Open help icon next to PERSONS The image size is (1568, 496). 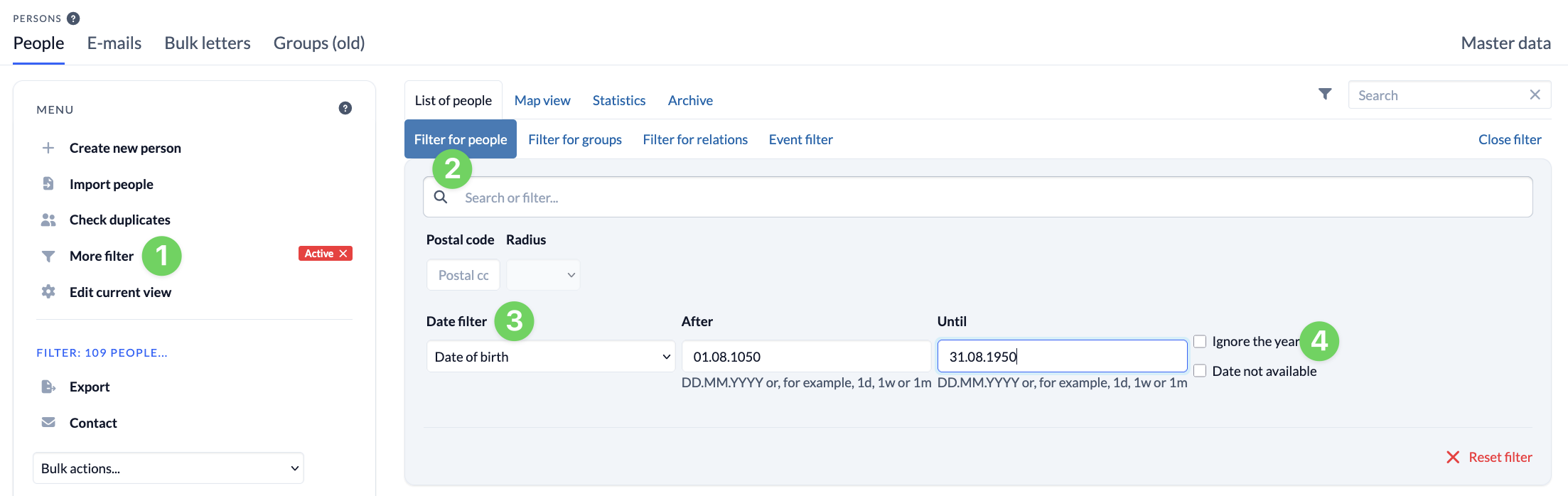[73, 18]
